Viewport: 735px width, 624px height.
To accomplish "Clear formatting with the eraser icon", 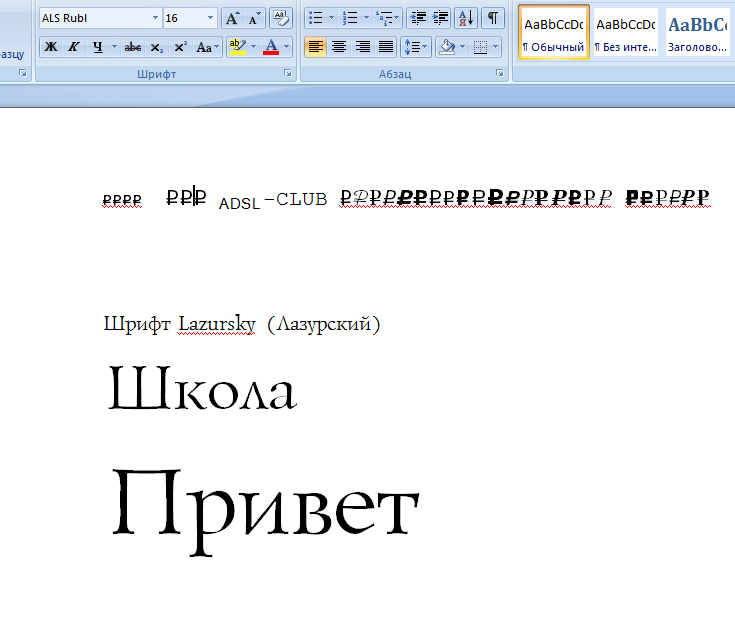I will point(281,18).
